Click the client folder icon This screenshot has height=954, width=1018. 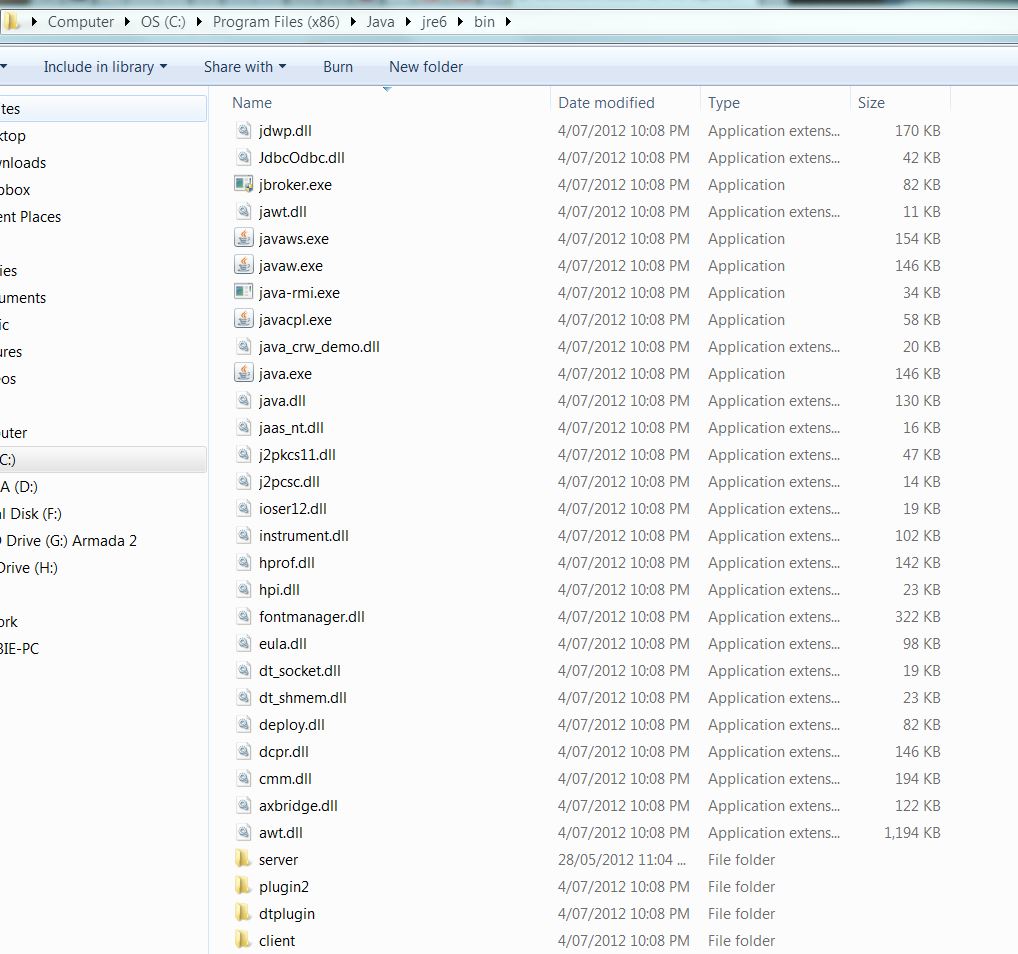tap(243, 940)
